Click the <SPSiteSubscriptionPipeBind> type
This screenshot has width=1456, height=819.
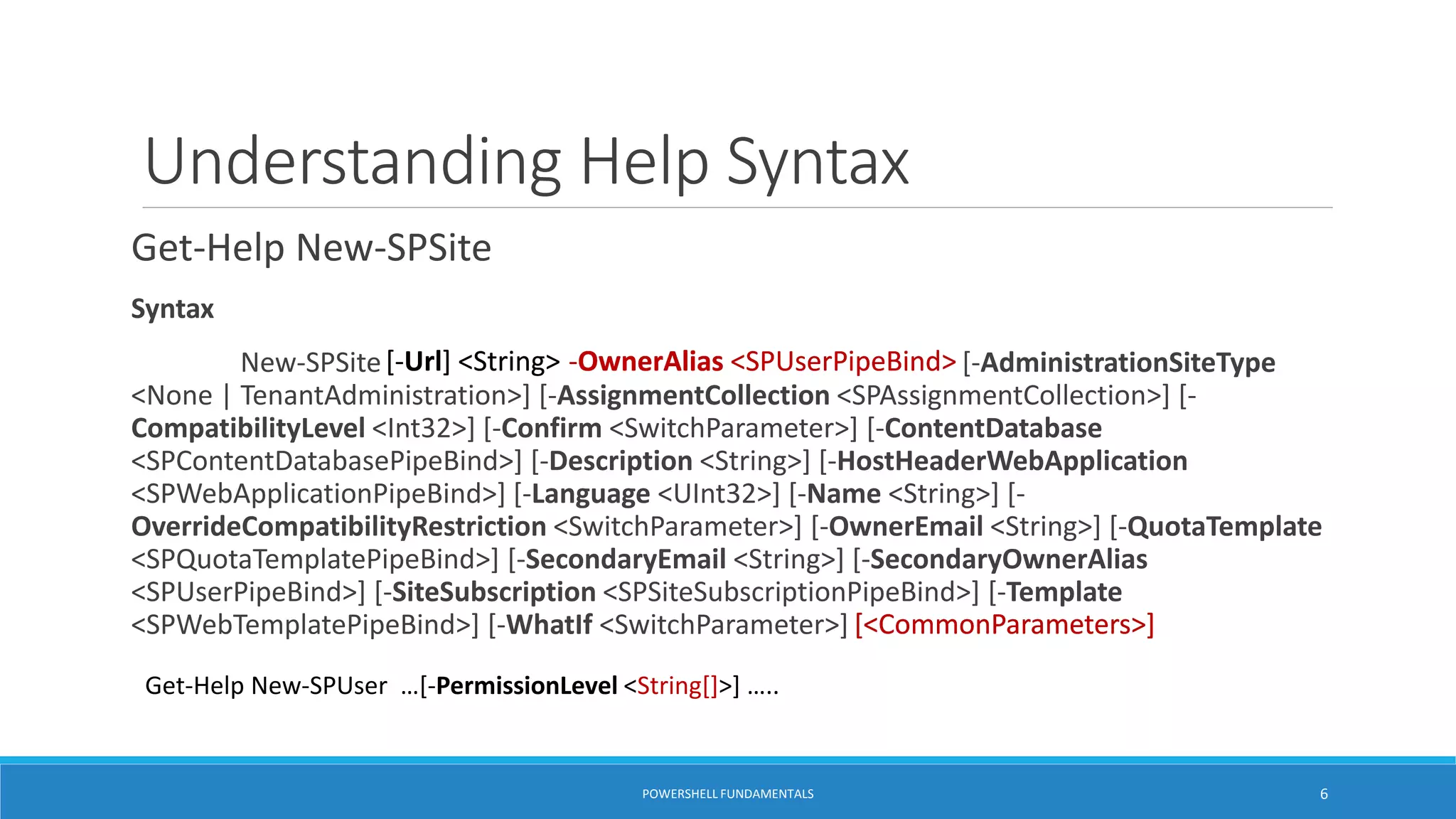coord(786,592)
